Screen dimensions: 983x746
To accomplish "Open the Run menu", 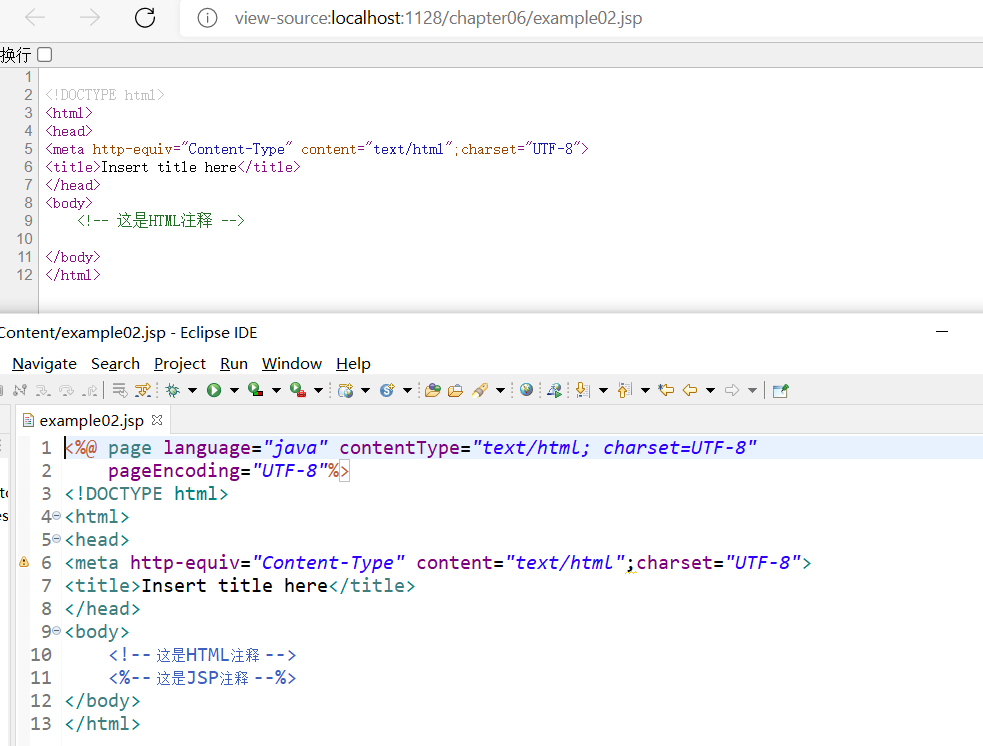I will pyautogui.click(x=234, y=364).
